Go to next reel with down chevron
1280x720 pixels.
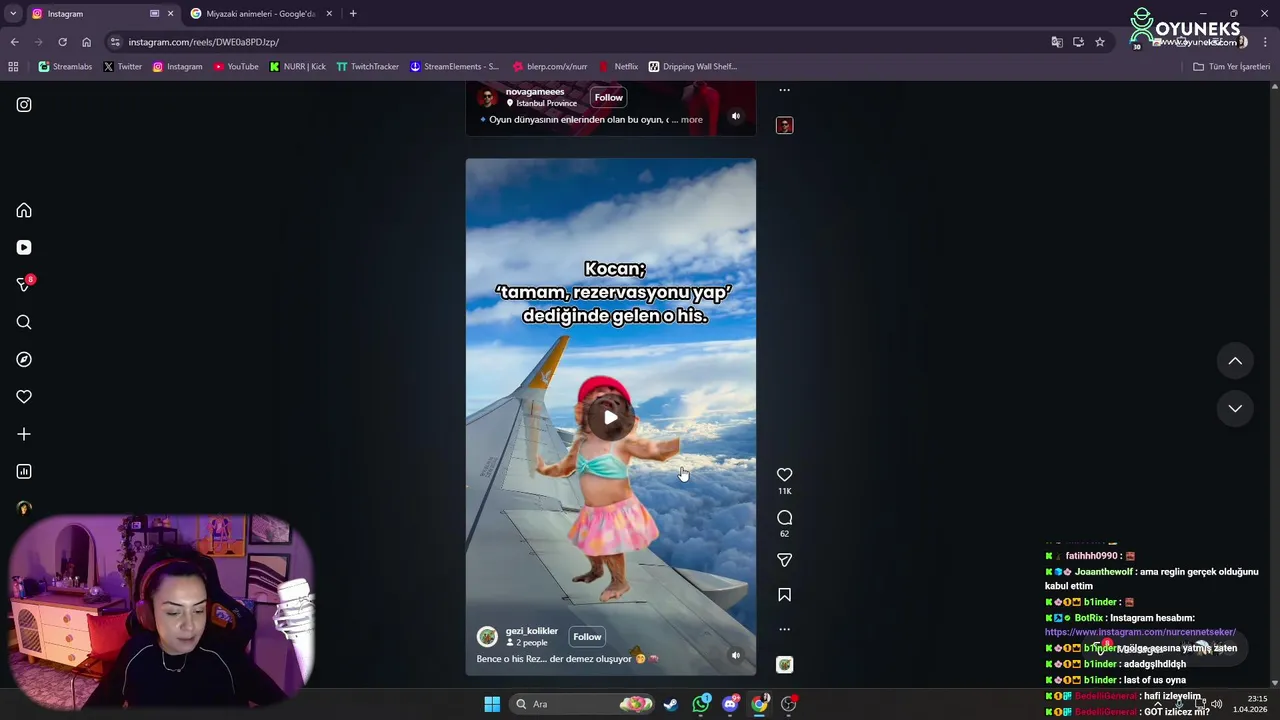[1235, 408]
